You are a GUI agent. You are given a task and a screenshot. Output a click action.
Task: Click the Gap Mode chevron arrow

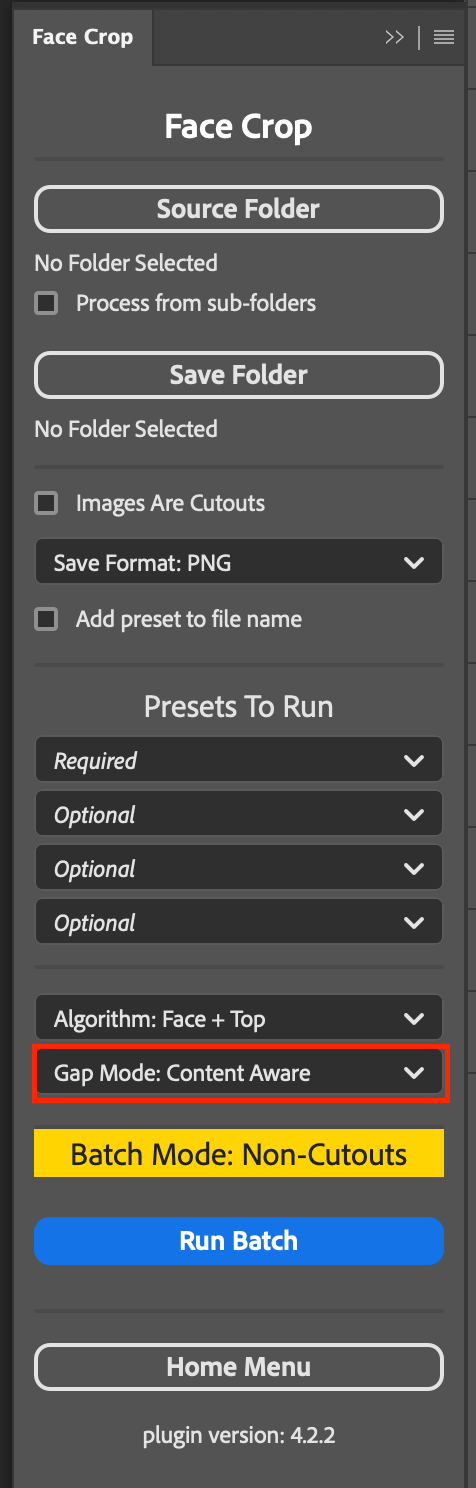[414, 1074]
